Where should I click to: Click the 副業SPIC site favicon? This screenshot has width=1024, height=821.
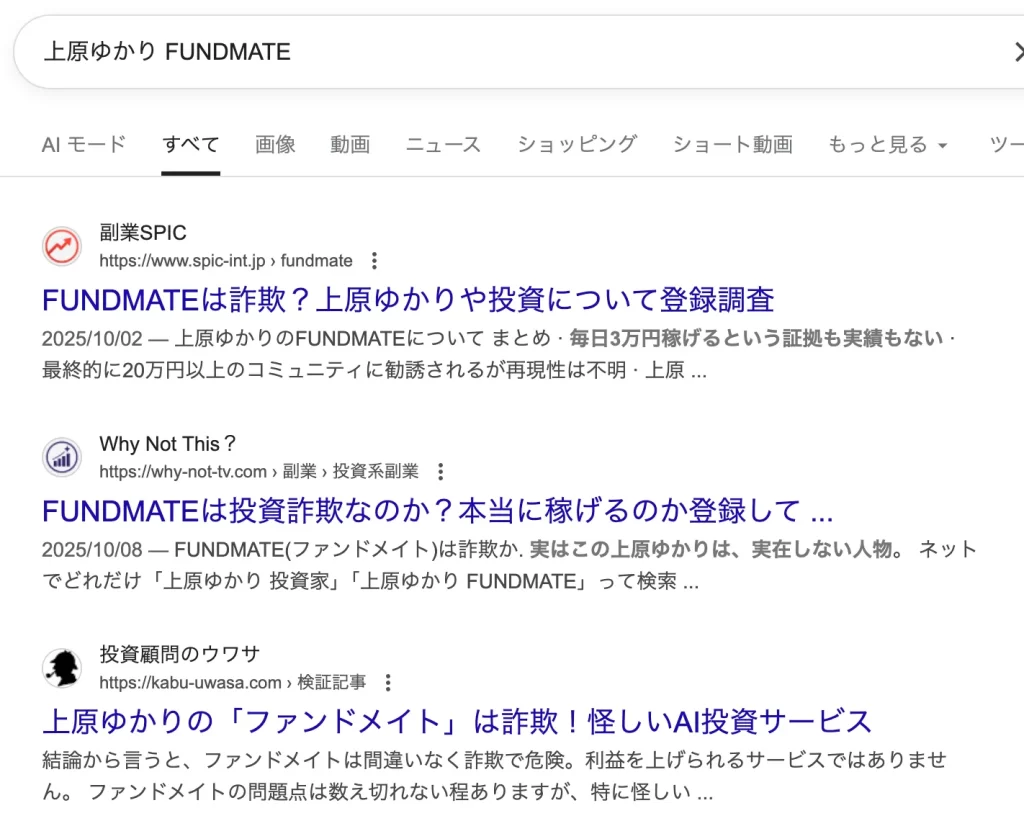tap(62, 246)
